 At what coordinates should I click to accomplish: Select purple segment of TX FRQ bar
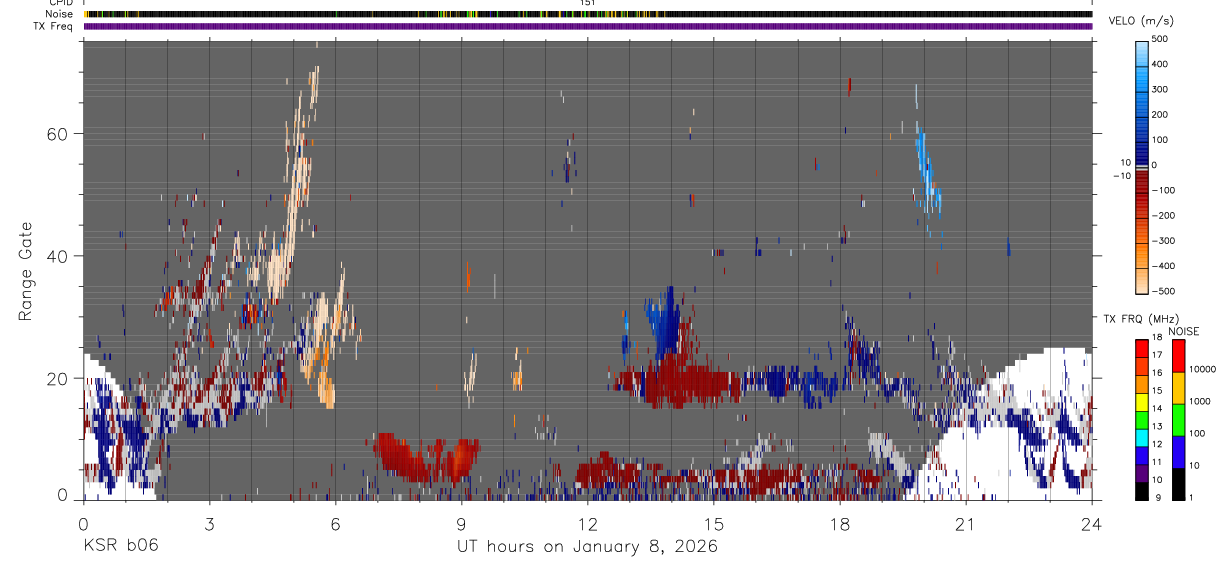tap(1142, 473)
